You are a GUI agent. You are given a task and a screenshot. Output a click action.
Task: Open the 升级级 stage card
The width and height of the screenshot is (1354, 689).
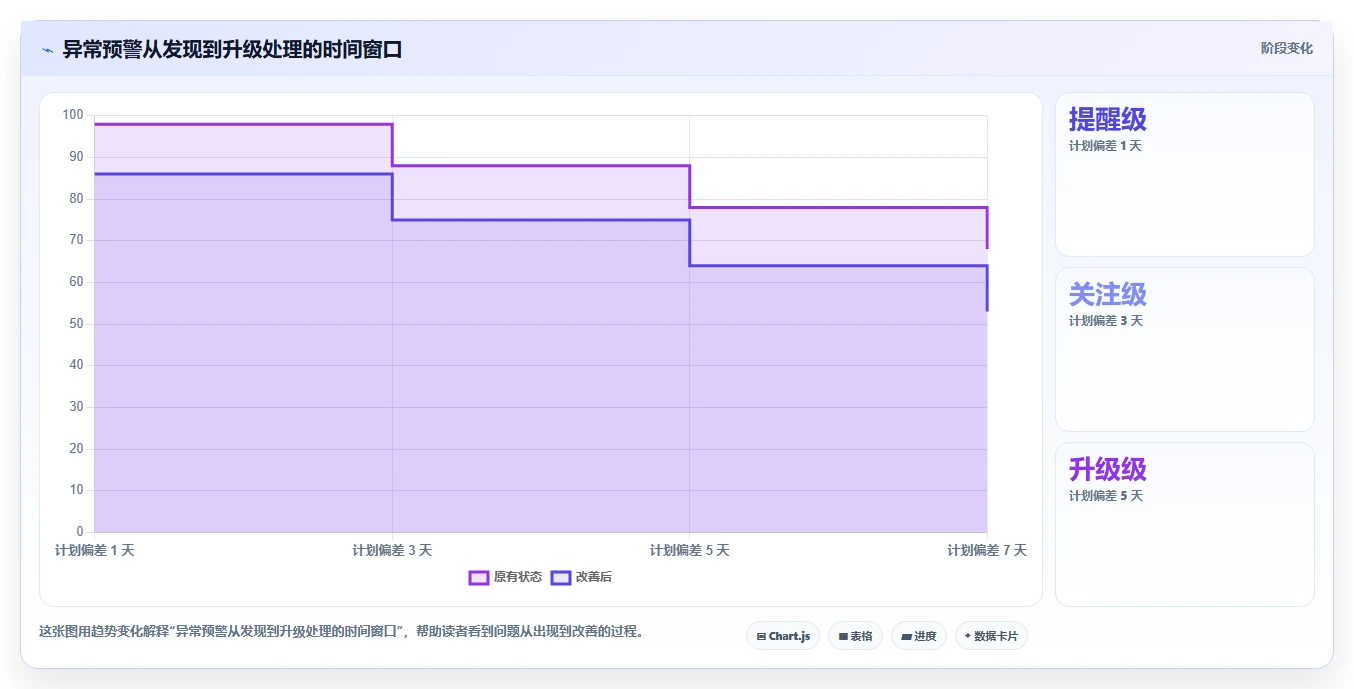click(1185, 524)
